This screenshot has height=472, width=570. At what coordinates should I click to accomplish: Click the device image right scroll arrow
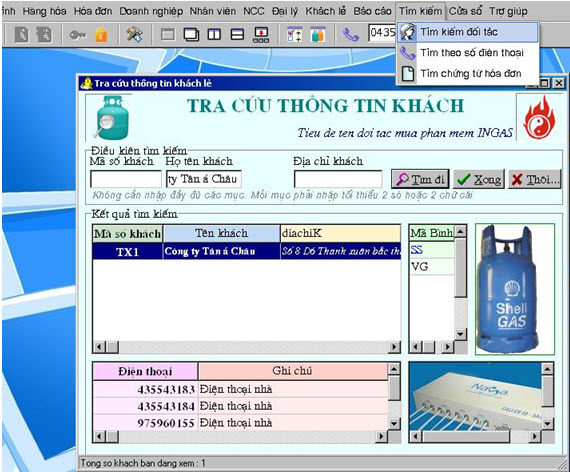535,436
